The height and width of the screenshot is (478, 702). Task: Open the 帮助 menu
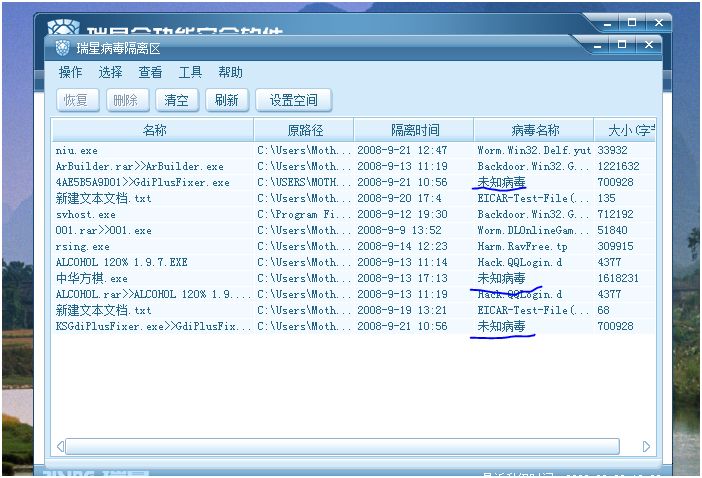click(230, 72)
